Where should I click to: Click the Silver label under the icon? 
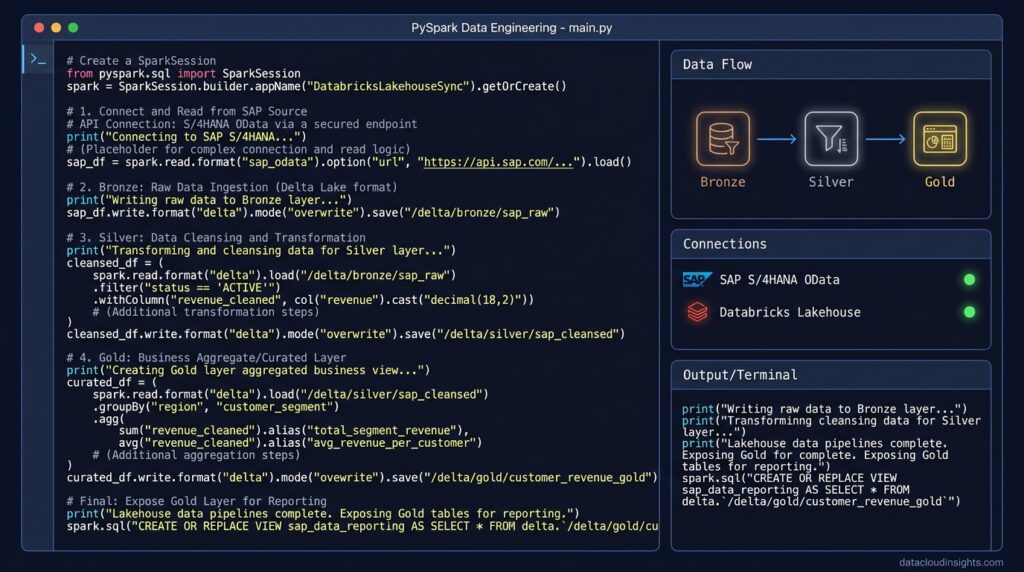831,182
